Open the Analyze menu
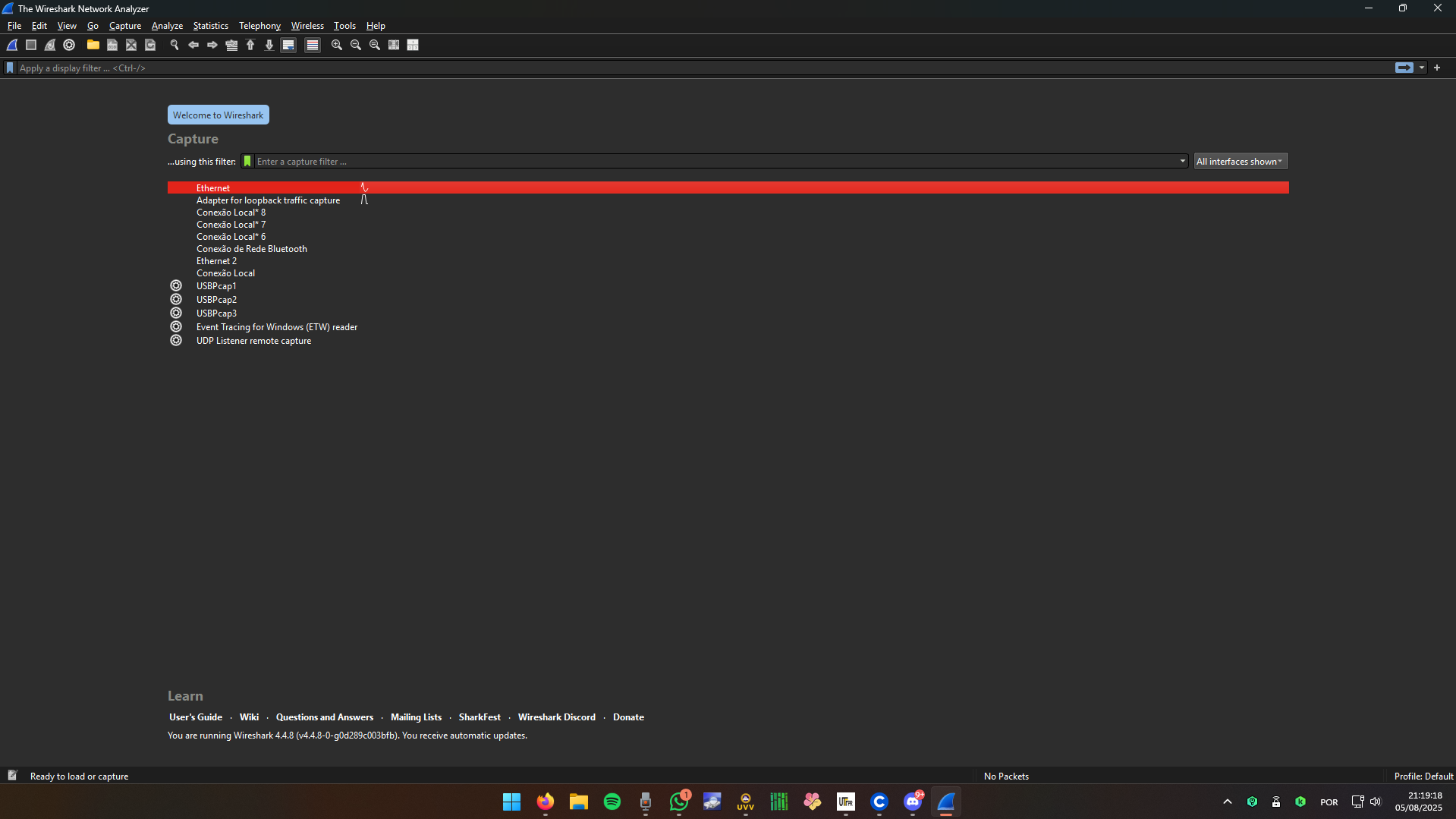1456x819 pixels. [167, 26]
